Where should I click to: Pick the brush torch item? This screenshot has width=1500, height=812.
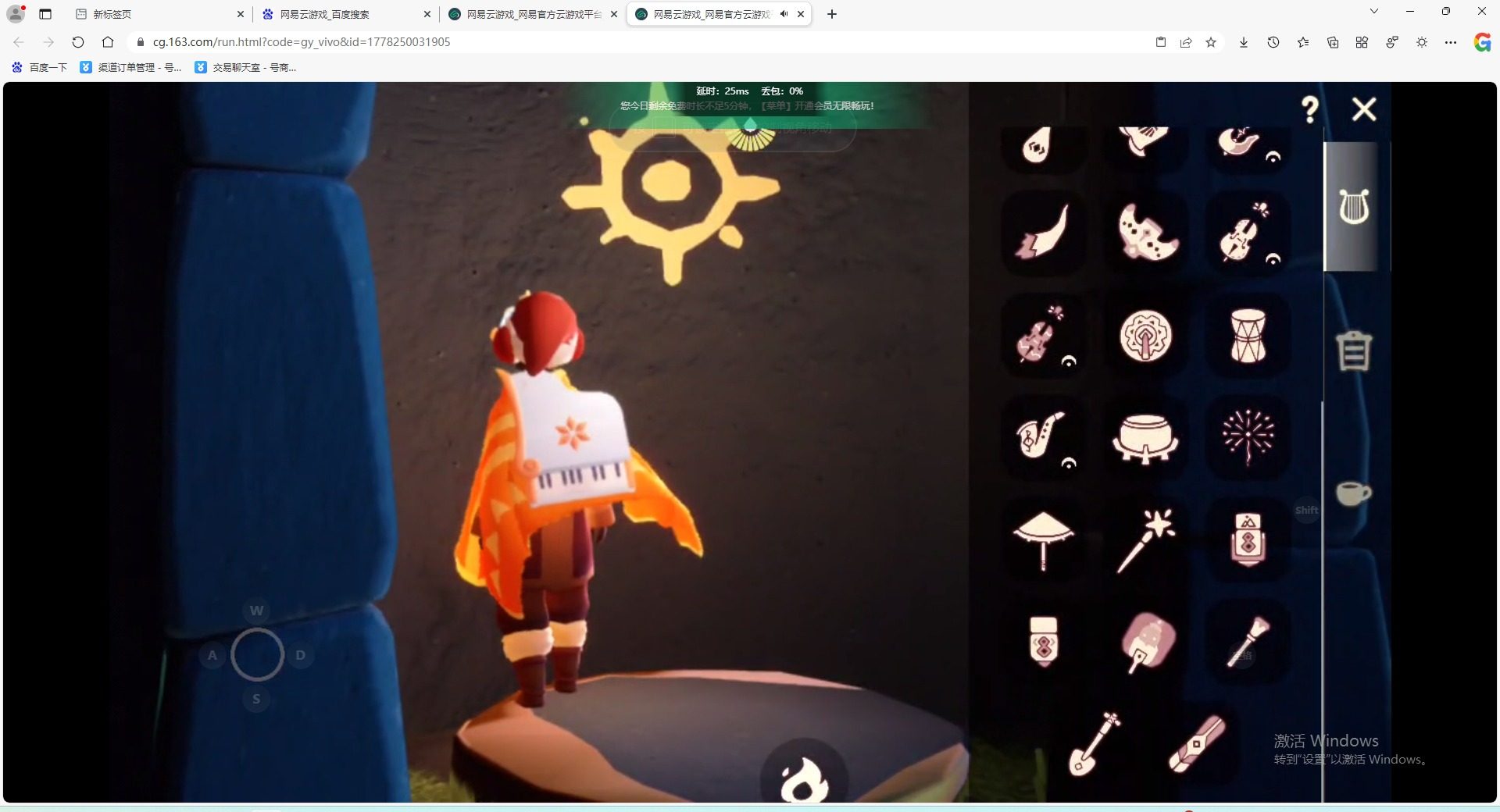point(1248,642)
